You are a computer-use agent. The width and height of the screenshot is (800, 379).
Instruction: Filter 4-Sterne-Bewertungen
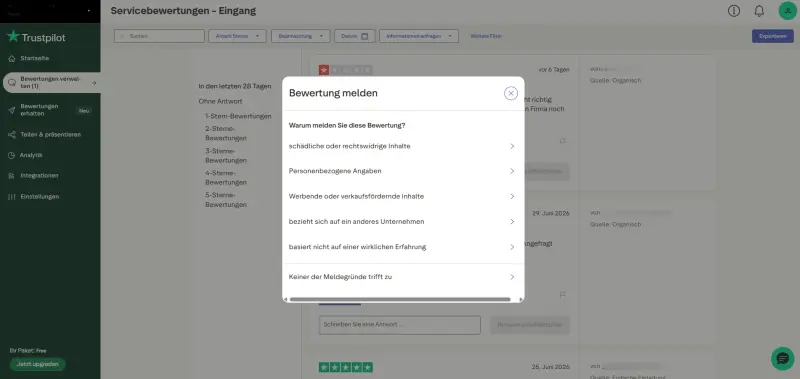[226, 178]
